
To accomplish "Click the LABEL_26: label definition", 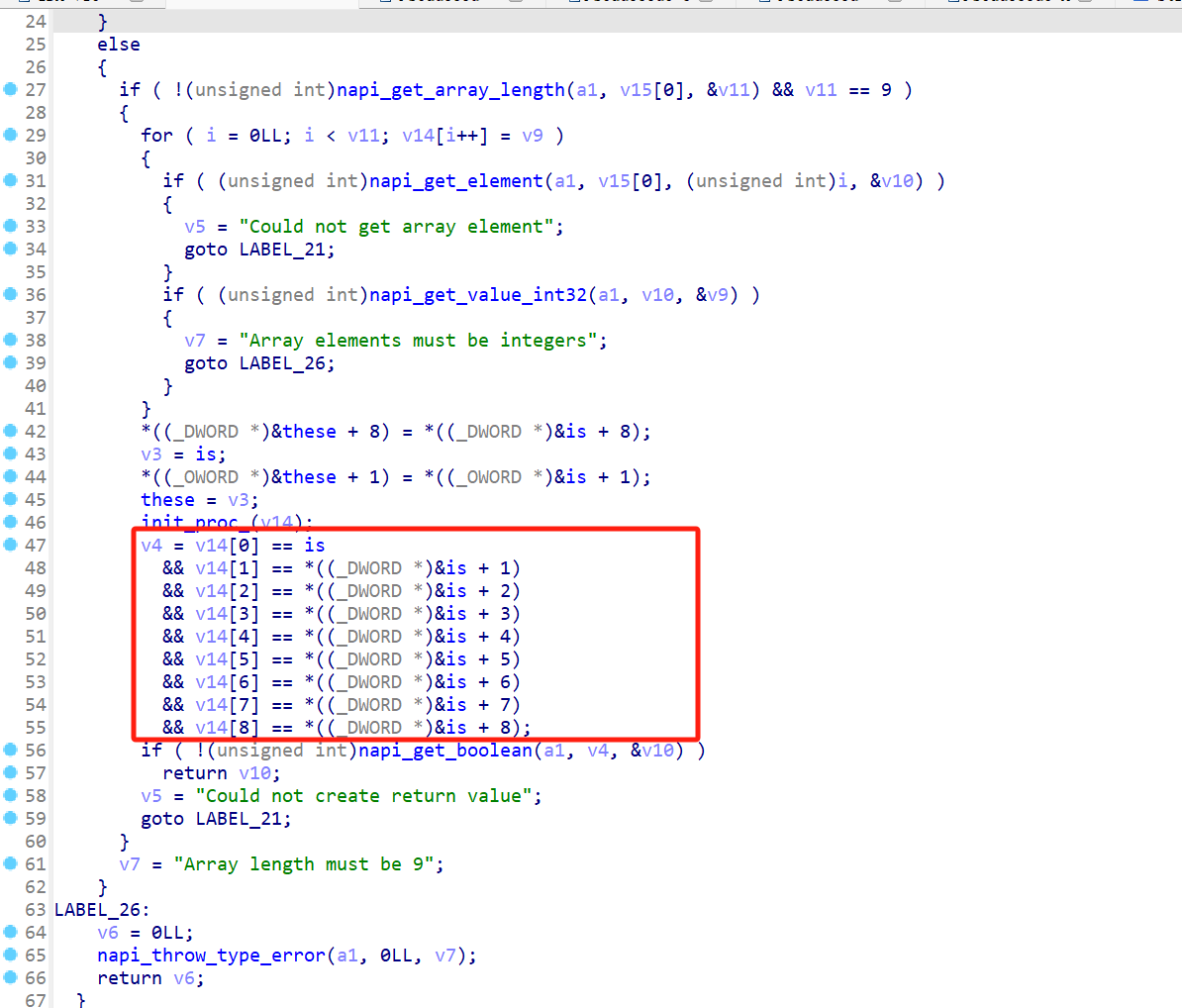I will (x=102, y=910).
